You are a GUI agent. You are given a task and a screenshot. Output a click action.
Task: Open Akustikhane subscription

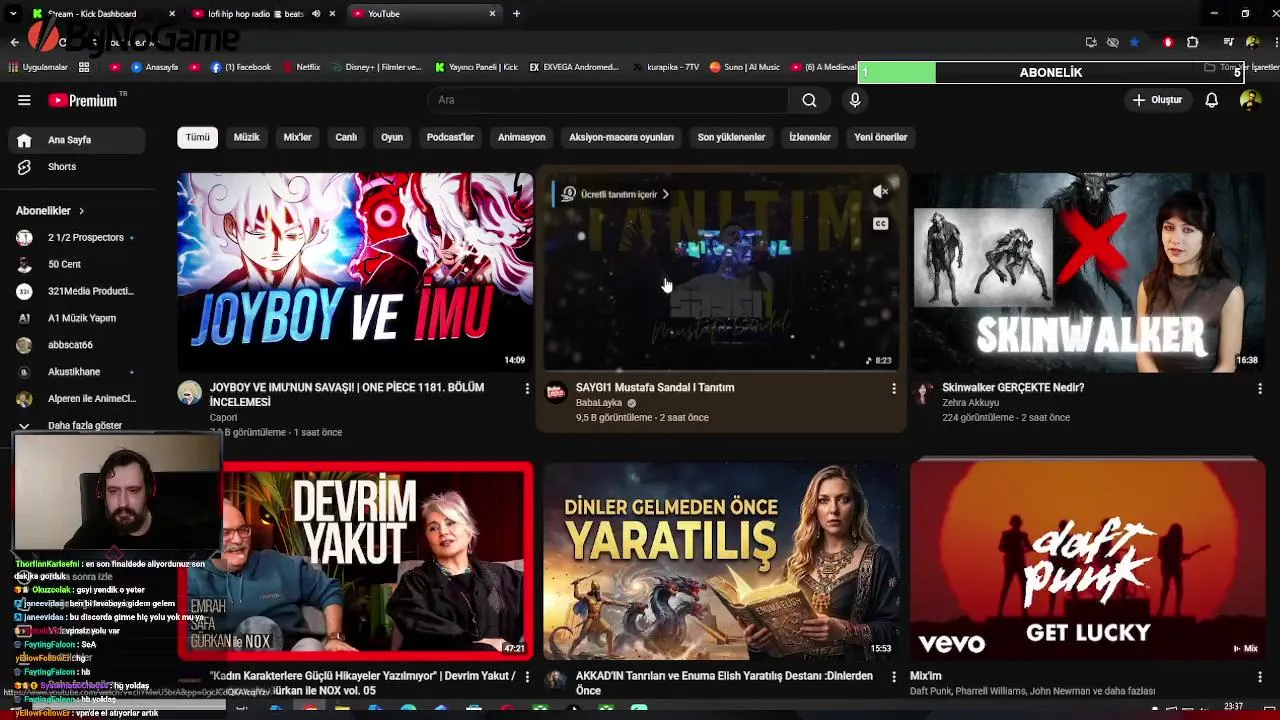point(78,372)
